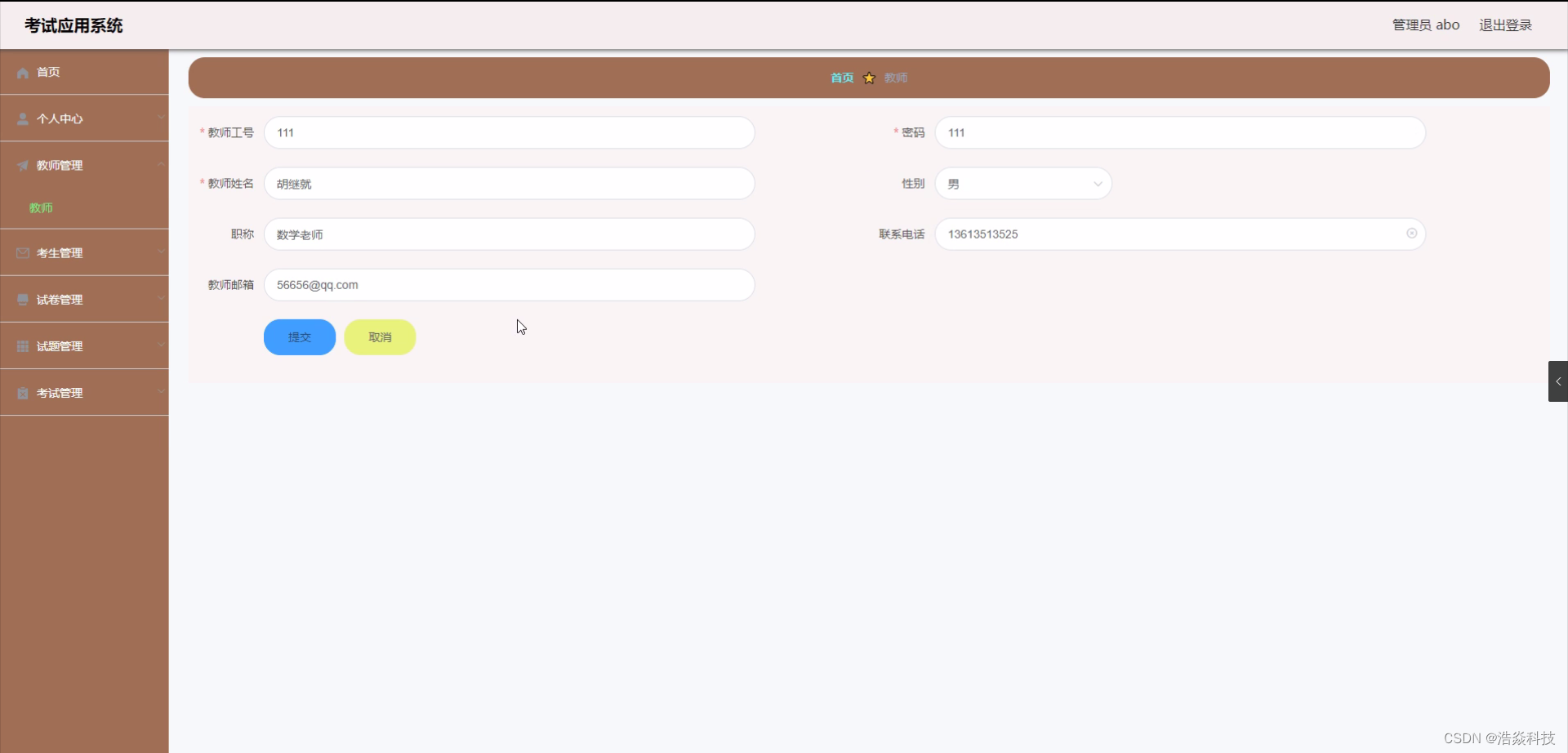Click the person icon next to 个人中心
Screen dimensions: 1568x753
[x=21, y=118]
